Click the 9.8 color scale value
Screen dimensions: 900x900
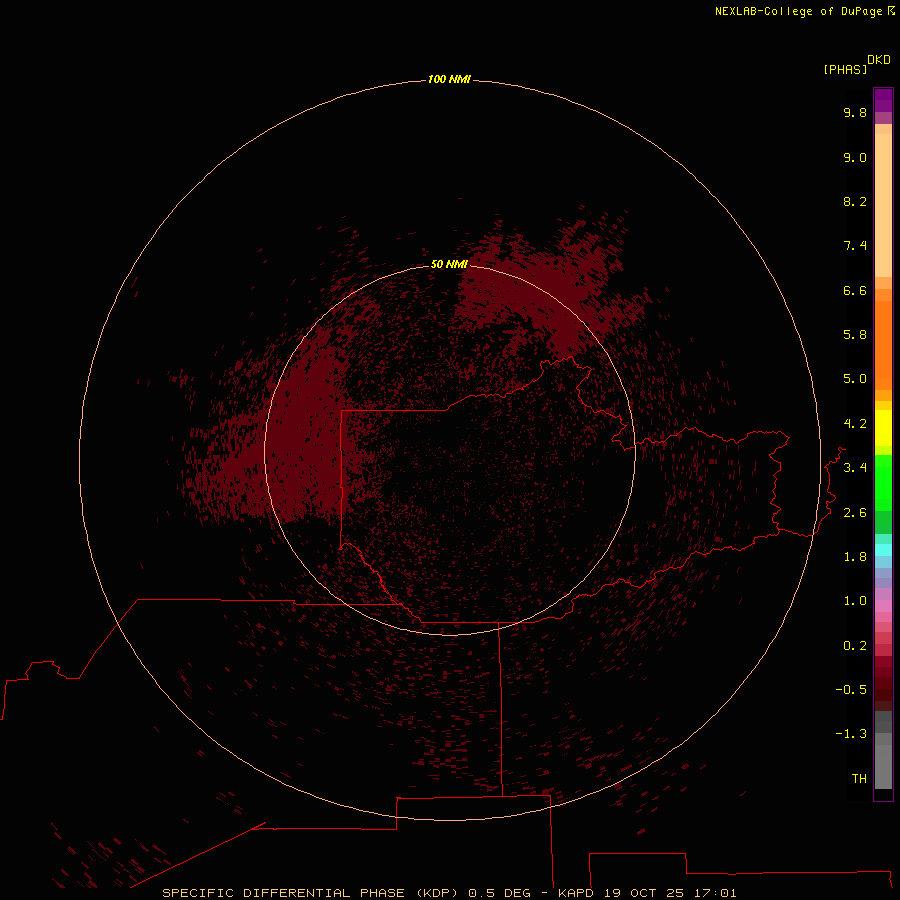pyautogui.click(x=855, y=112)
